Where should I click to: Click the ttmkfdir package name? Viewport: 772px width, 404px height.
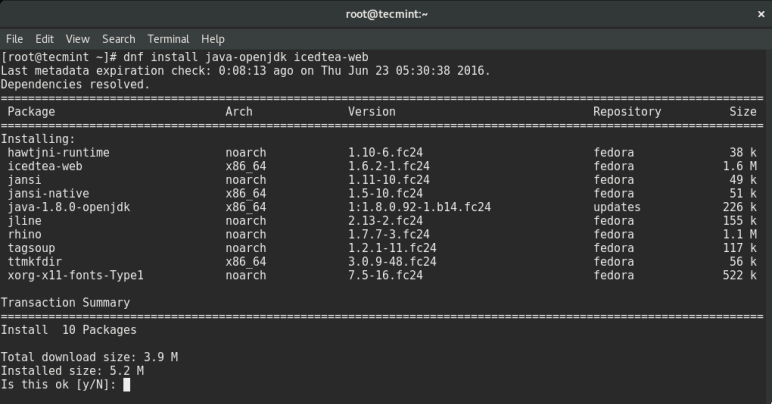coord(34,262)
